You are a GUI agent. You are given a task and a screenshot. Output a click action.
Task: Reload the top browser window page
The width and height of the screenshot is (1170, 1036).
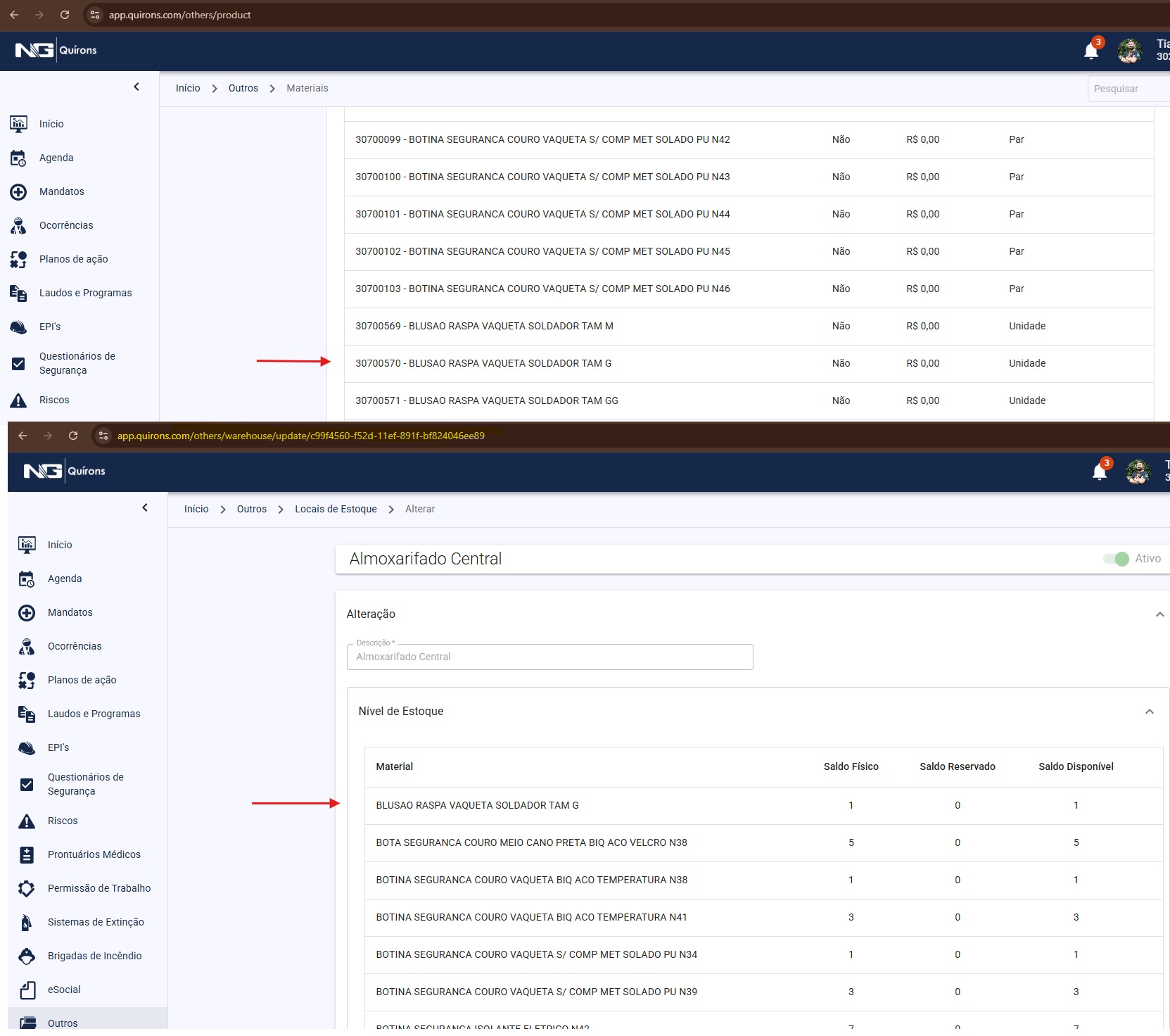65,15
